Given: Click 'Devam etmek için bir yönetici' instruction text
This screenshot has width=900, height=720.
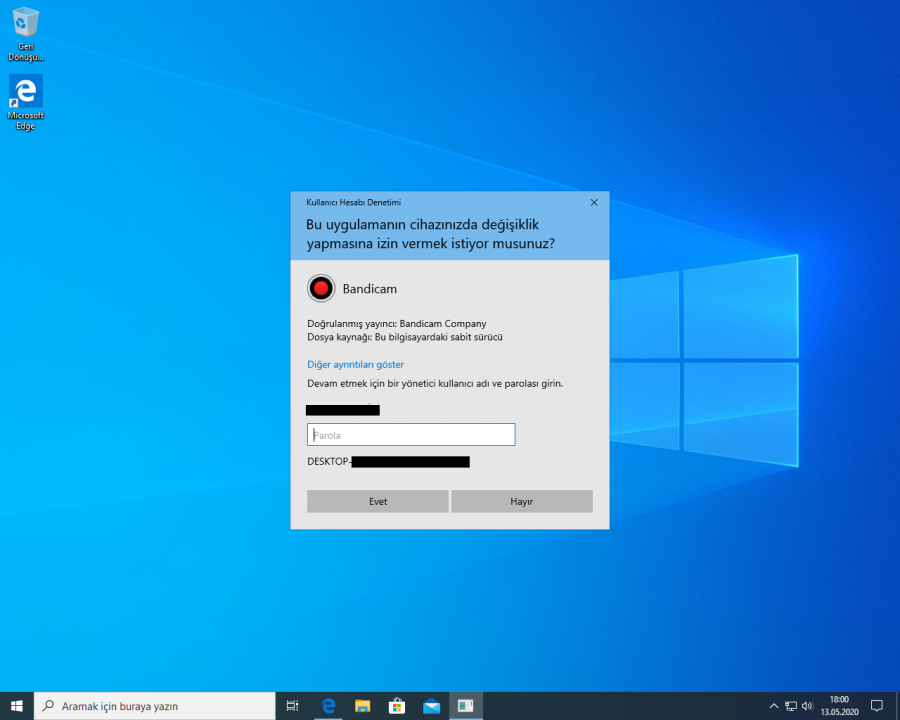Looking at the screenshot, I should pyautogui.click(x=435, y=384).
